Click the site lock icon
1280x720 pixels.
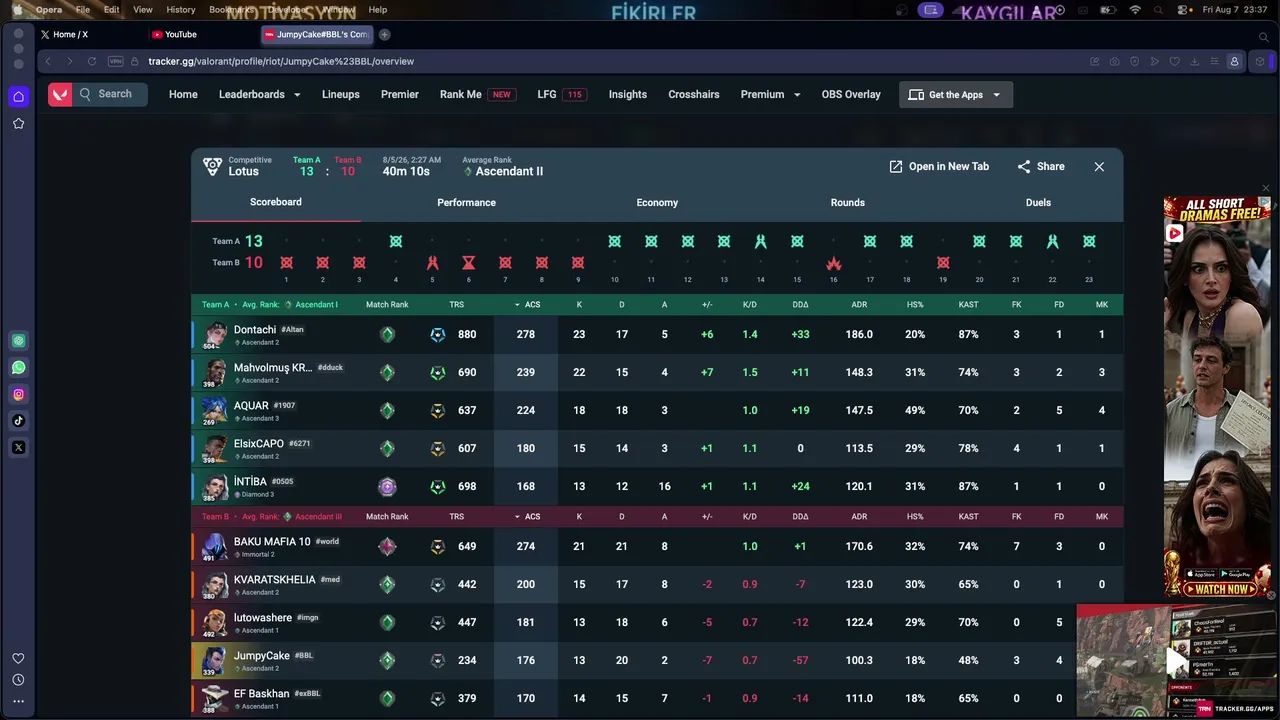[x=135, y=61]
